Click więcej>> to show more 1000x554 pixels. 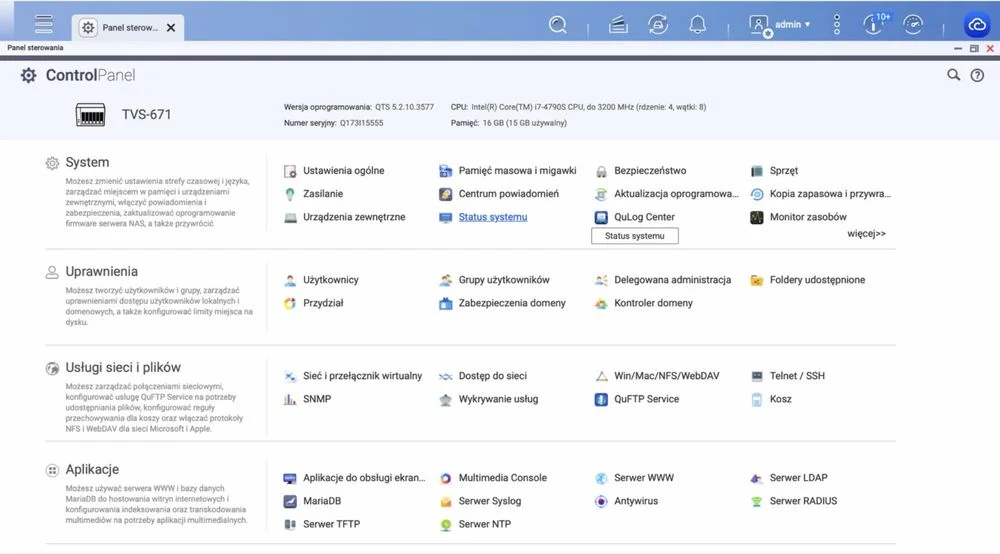click(866, 233)
